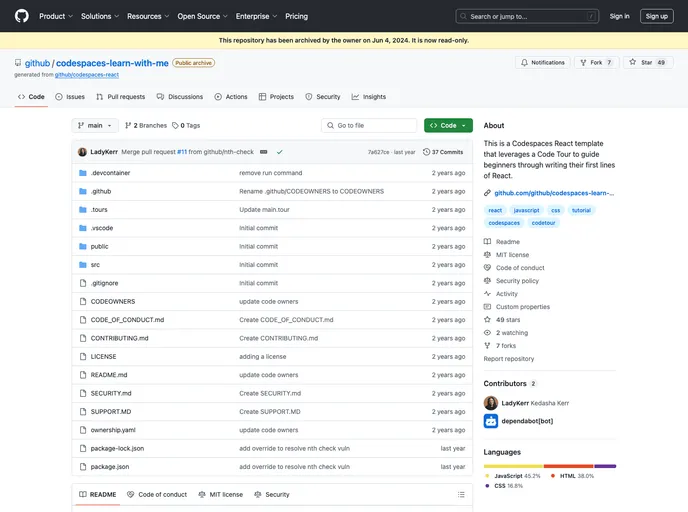Switch to the Actions tab

click(x=231, y=97)
